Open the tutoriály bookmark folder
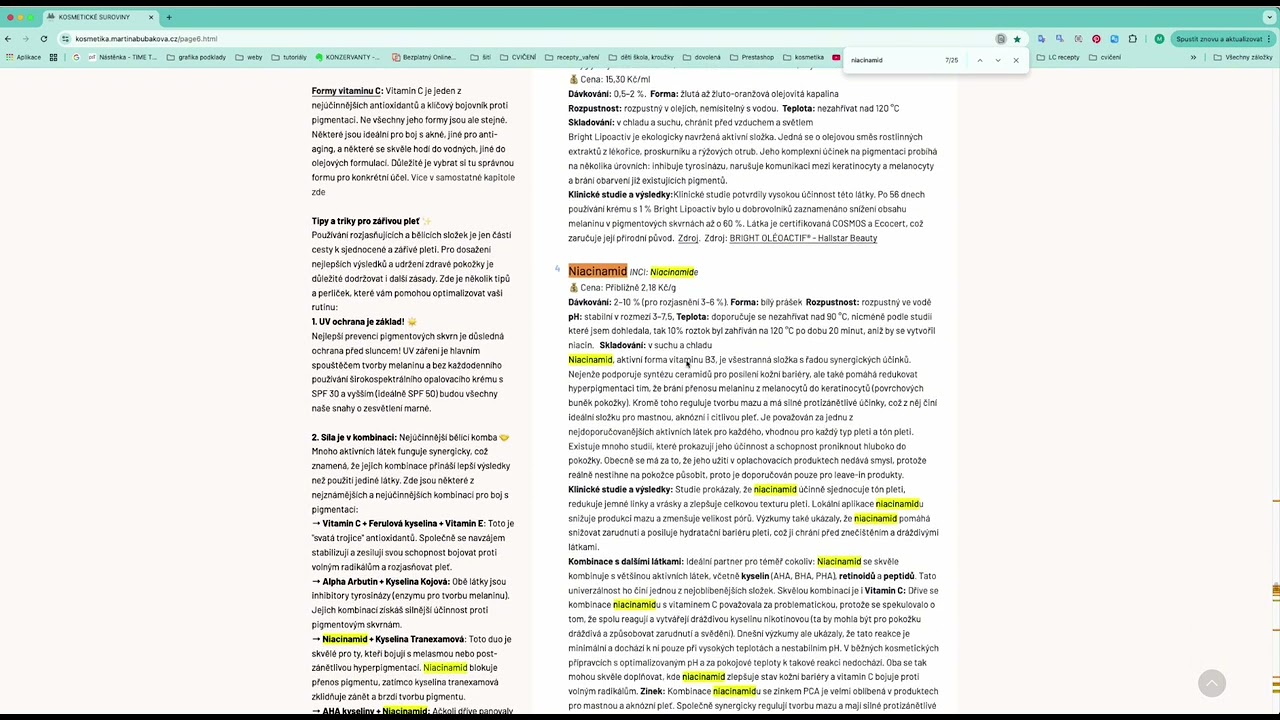 click(x=289, y=57)
